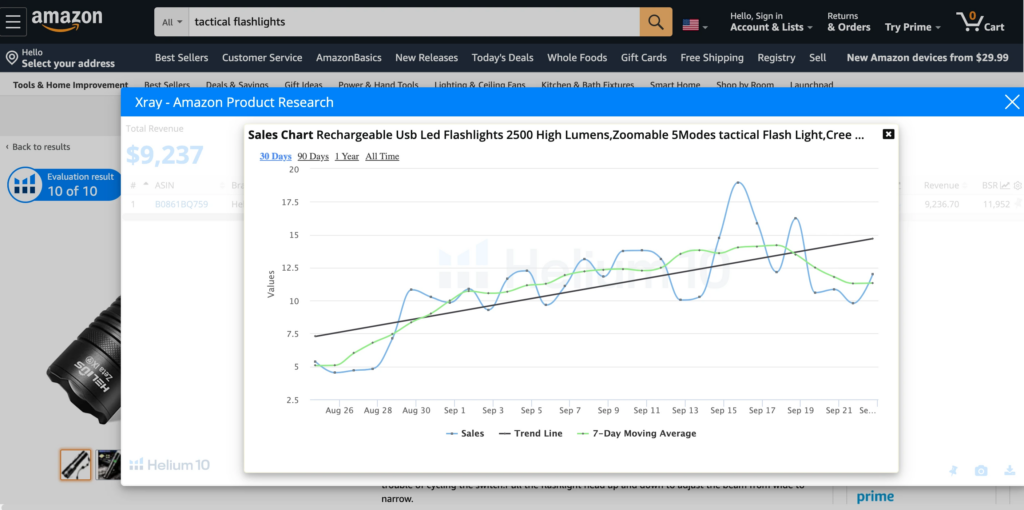Switch chart to All Time

point(382,156)
